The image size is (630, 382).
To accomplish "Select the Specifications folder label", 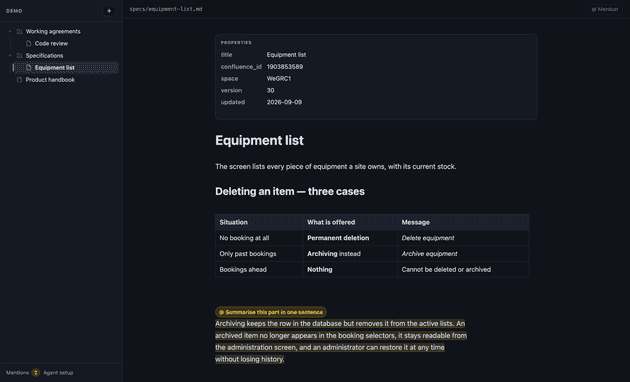I will coord(44,55).
